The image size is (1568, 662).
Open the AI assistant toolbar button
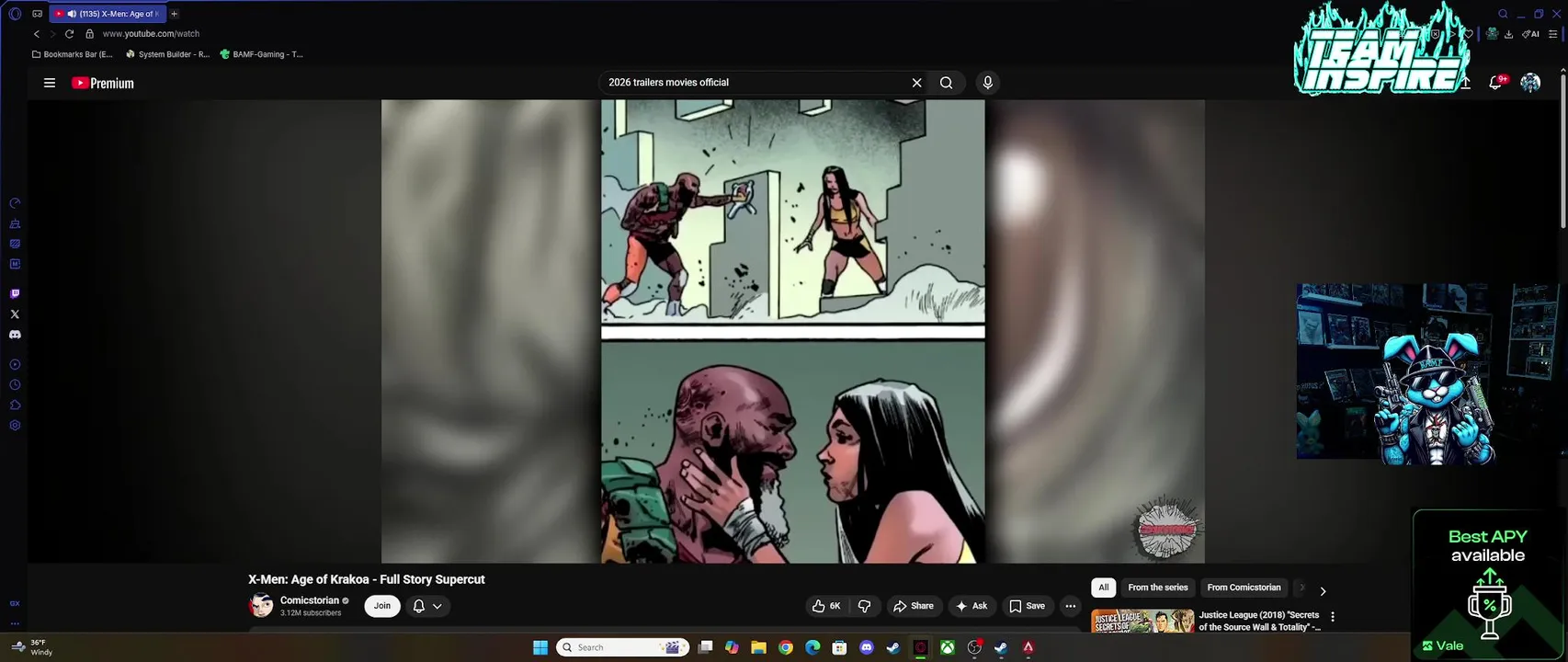pyautogui.click(x=1530, y=34)
